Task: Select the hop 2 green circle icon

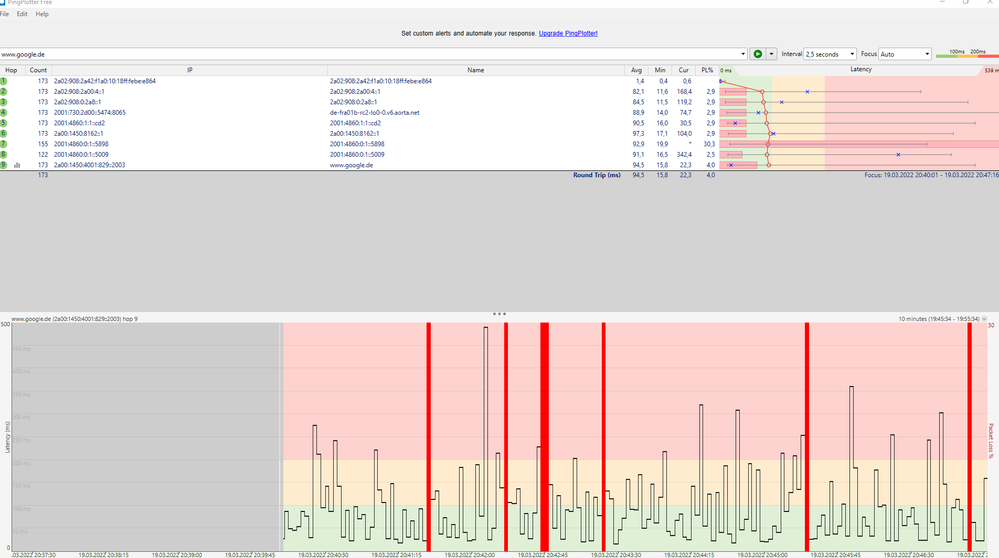Action: (3, 92)
